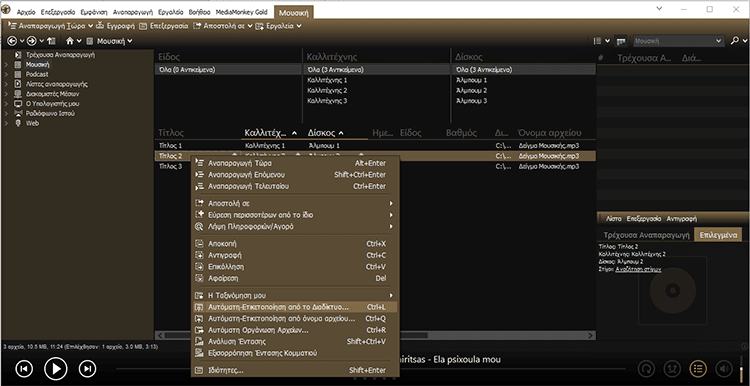Select Ο Υπολογιστής μου tree node
This screenshot has width=750, height=386.
click(x=53, y=104)
